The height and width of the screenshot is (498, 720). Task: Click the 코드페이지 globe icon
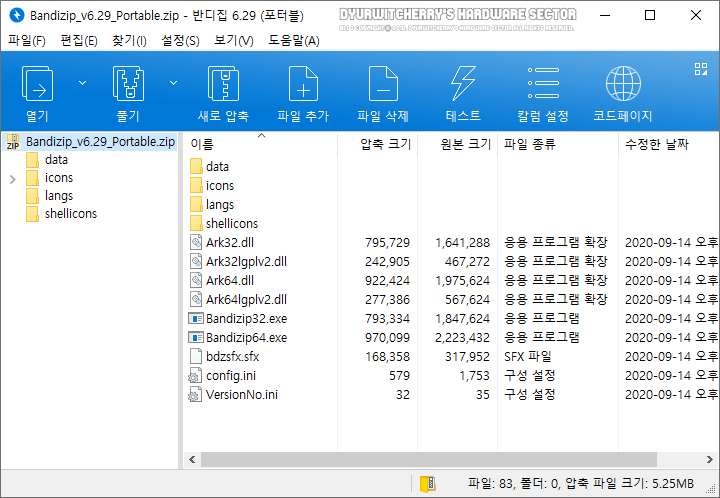click(x=623, y=84)
